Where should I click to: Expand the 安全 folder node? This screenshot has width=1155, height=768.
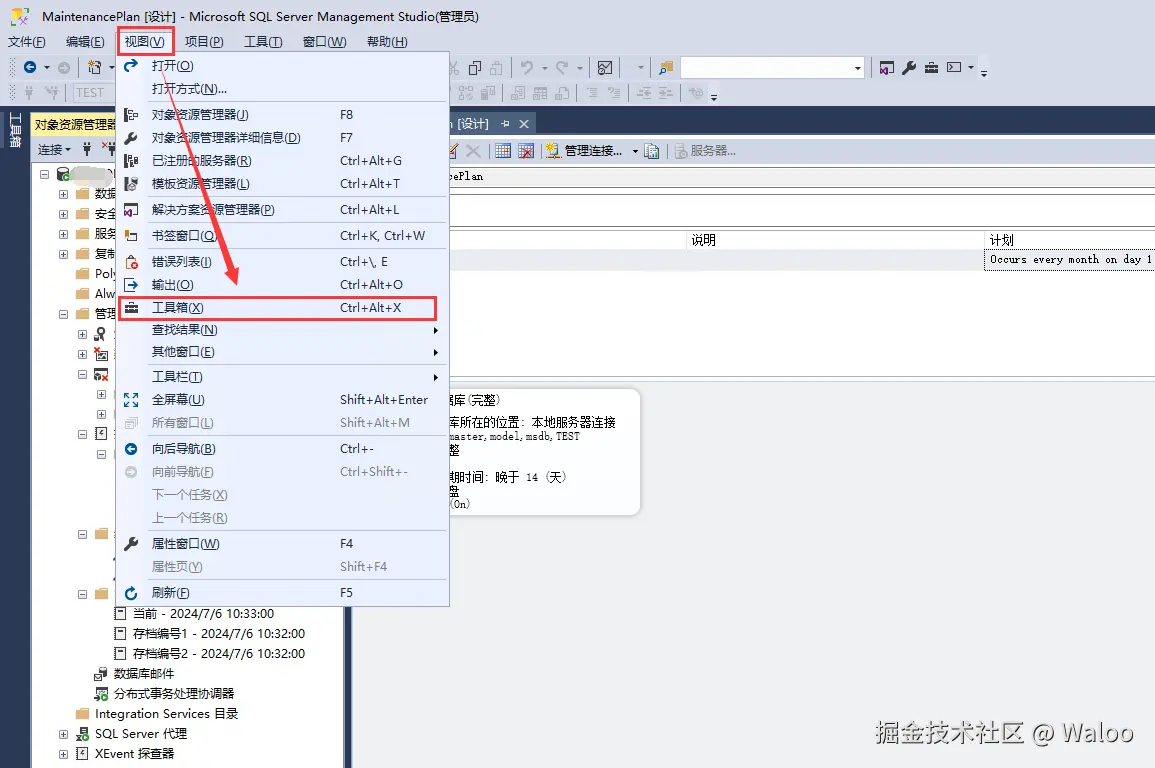(x=63, y=214)
